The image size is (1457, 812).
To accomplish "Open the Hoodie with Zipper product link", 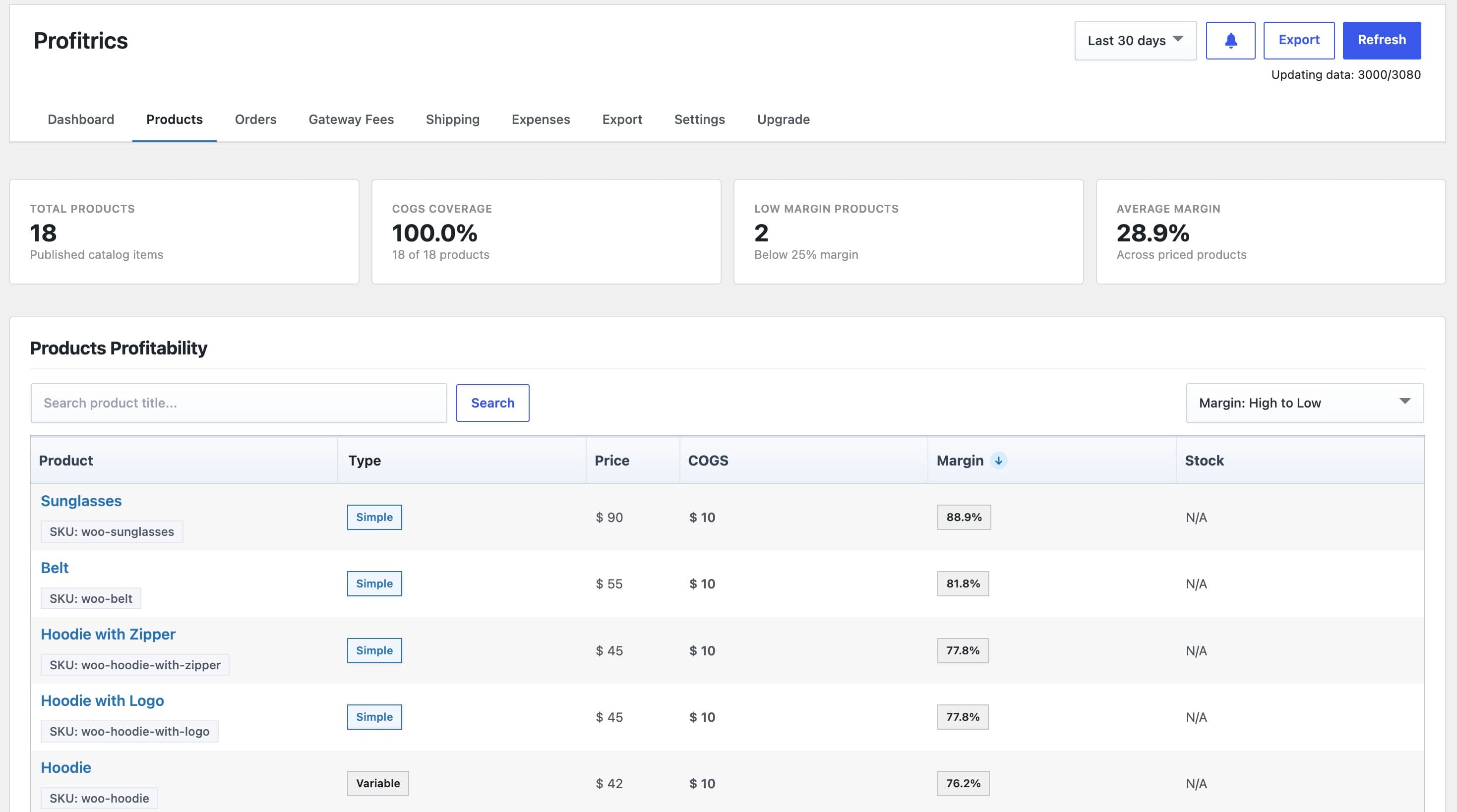I will [x=108, y=634].
